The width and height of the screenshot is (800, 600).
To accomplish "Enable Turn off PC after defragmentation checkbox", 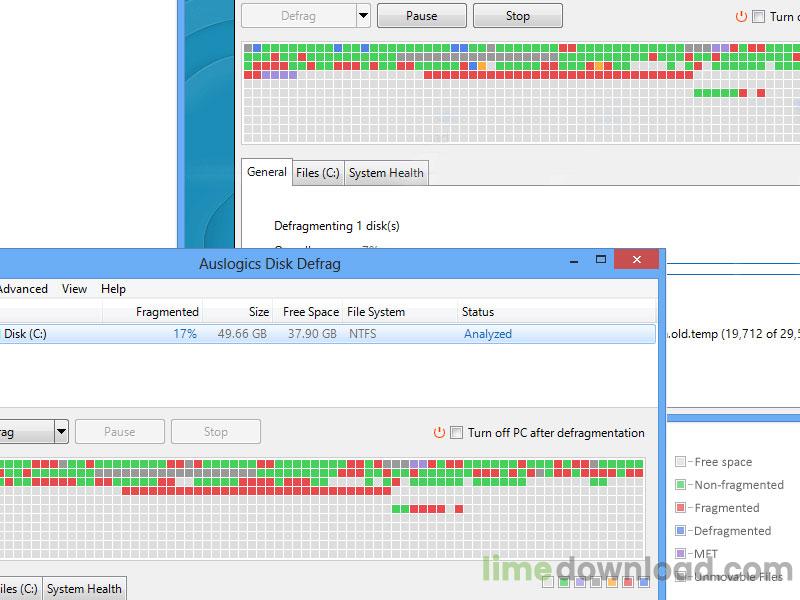I will tap(457, 433).
